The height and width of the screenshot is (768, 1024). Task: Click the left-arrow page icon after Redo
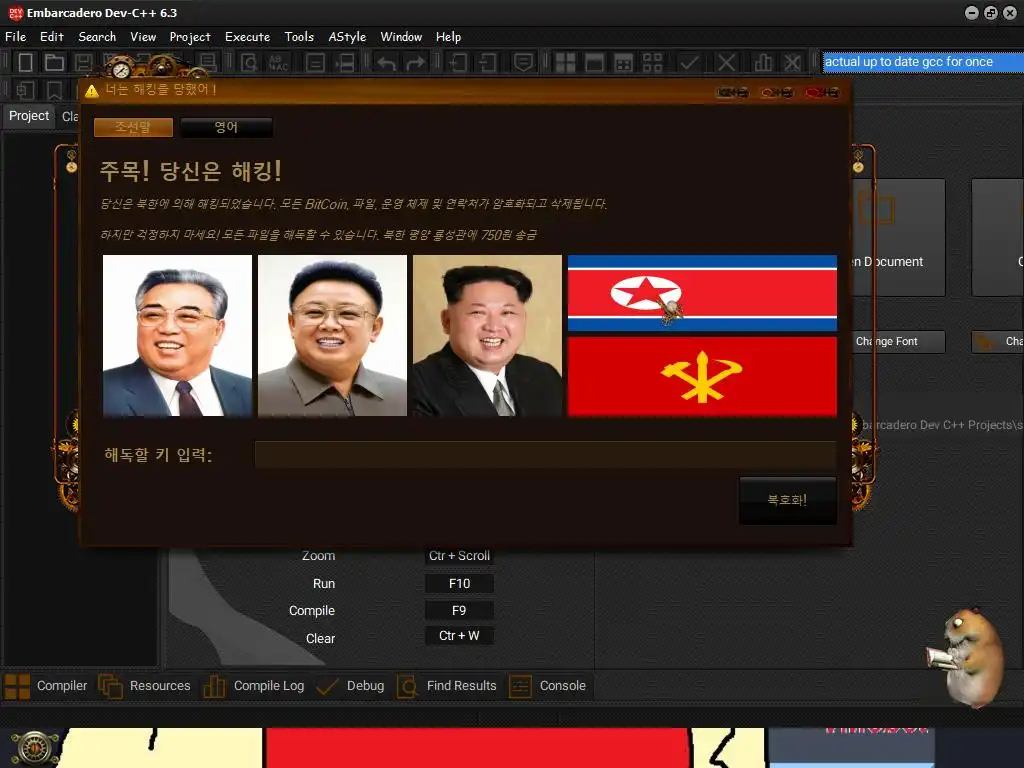point(458,63)
